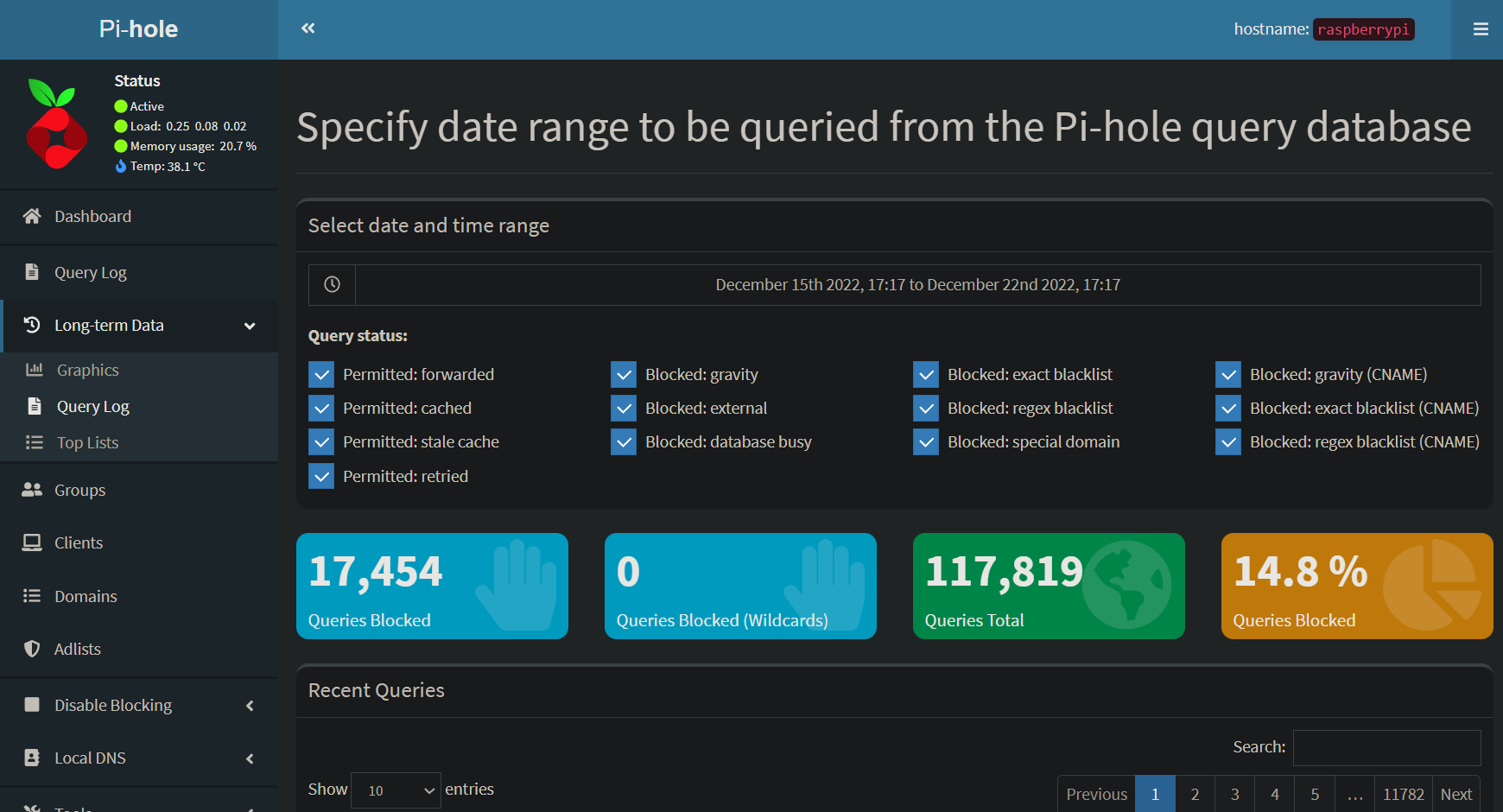Click the Adlists shield icon

(32, 649)
